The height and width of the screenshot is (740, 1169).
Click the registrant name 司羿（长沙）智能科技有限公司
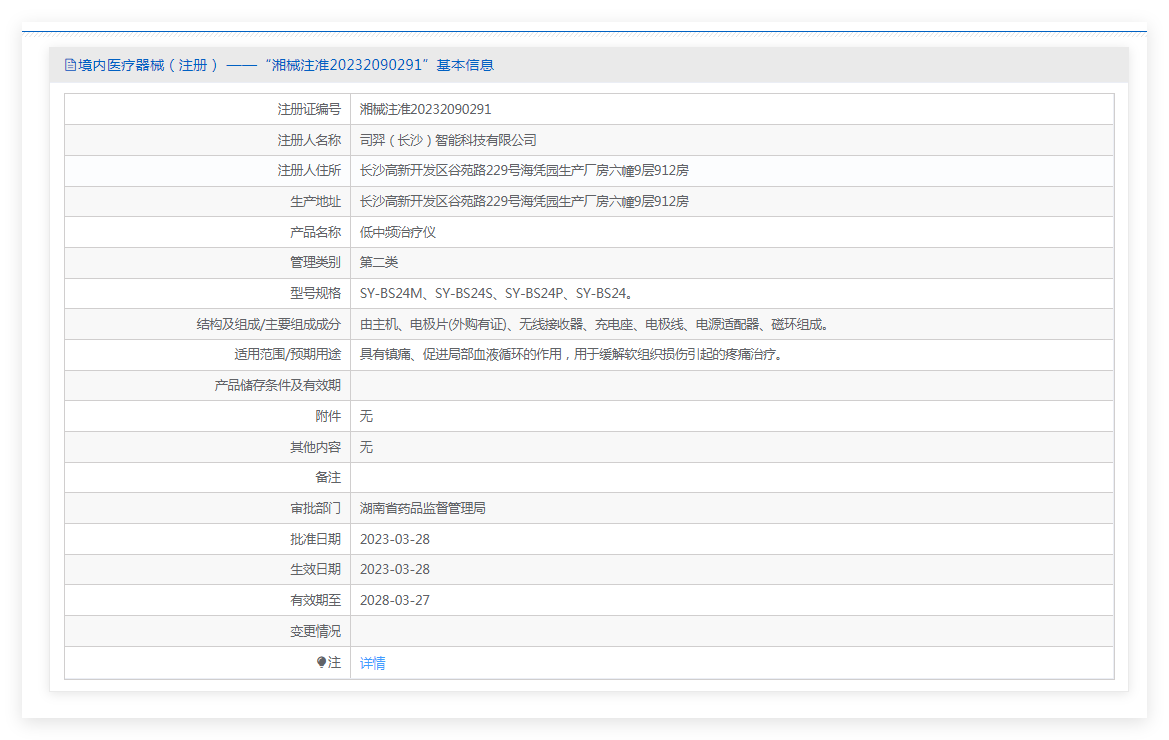[x=448, y=140]
